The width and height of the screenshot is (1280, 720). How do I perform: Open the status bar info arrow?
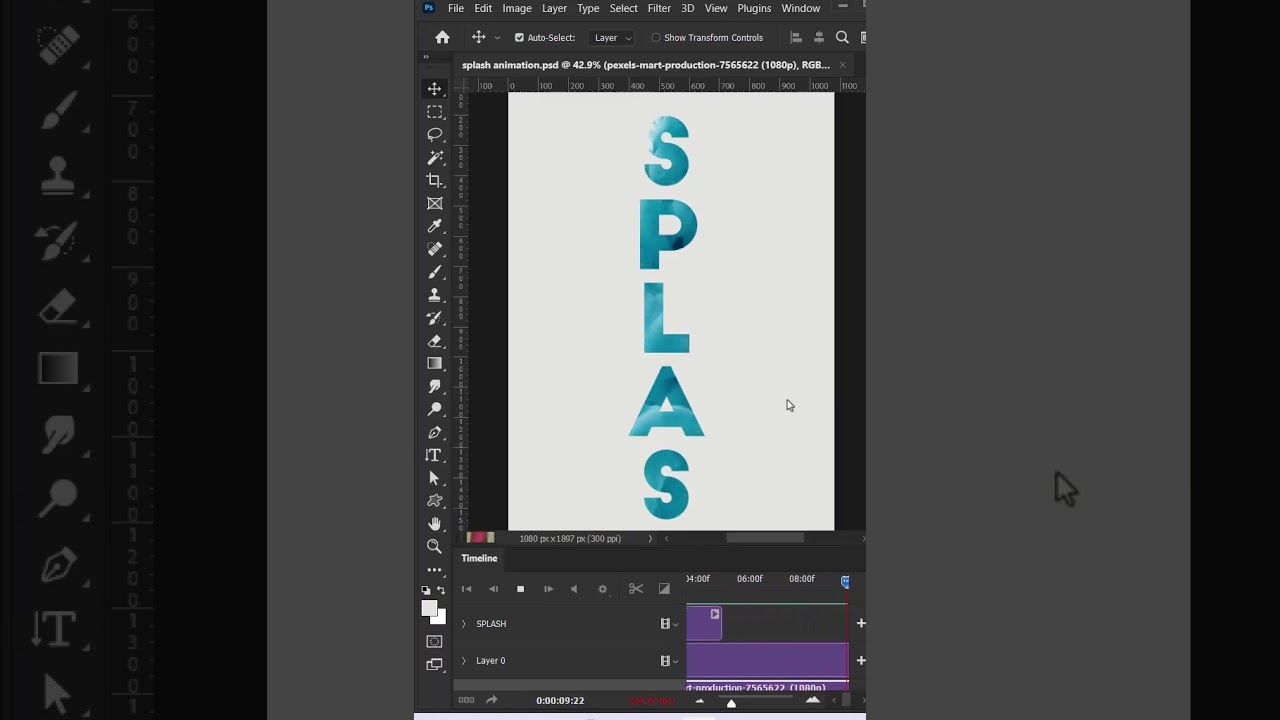pyautogui.click(x=650, y=538)
